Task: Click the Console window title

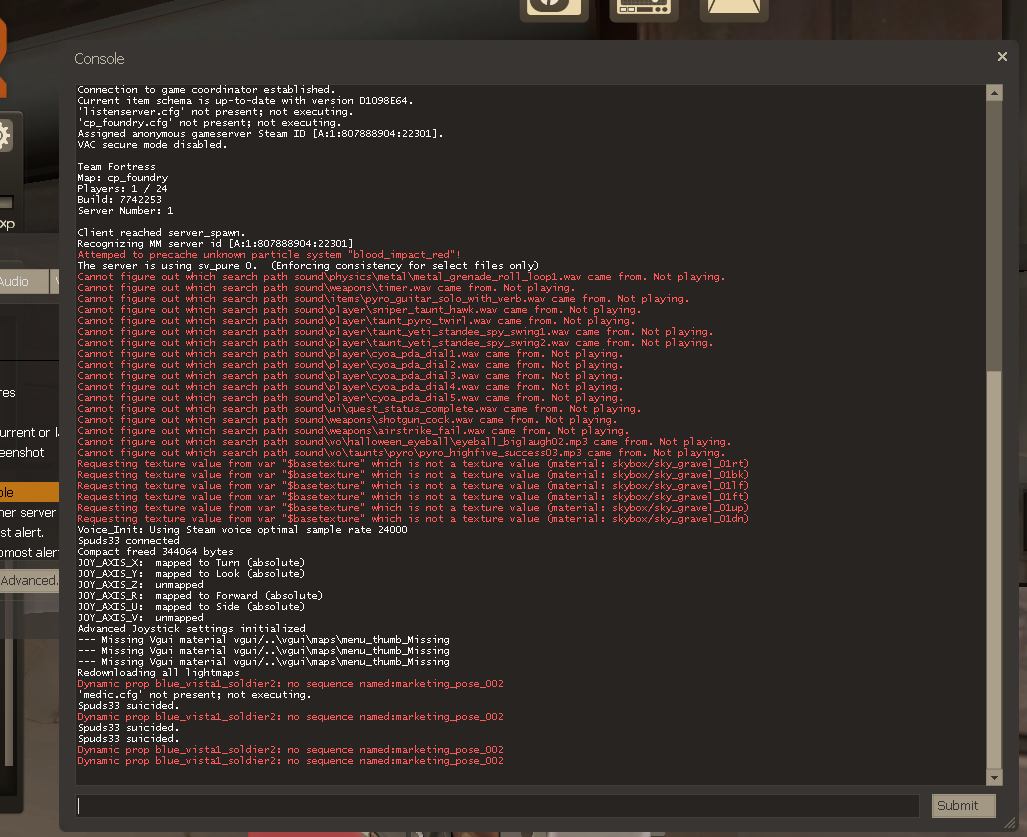Action: (x=99, y=59)
